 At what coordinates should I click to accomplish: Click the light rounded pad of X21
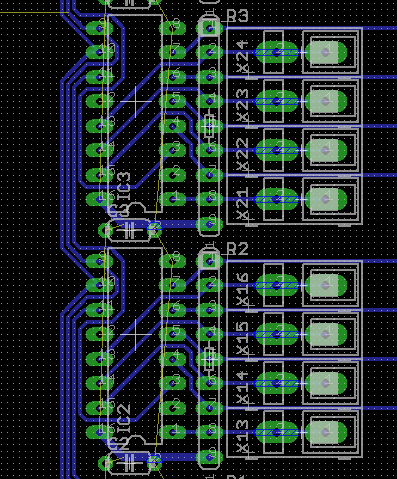(x=326, y=199)
